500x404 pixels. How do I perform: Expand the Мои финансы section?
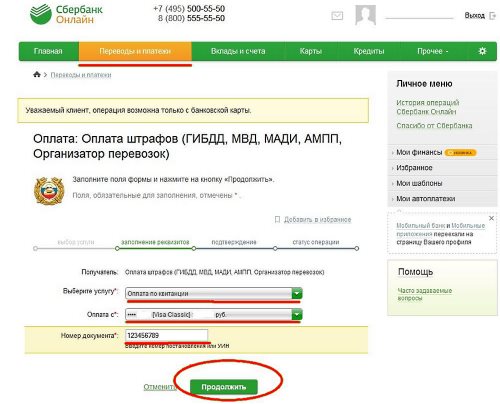[419, 152]
